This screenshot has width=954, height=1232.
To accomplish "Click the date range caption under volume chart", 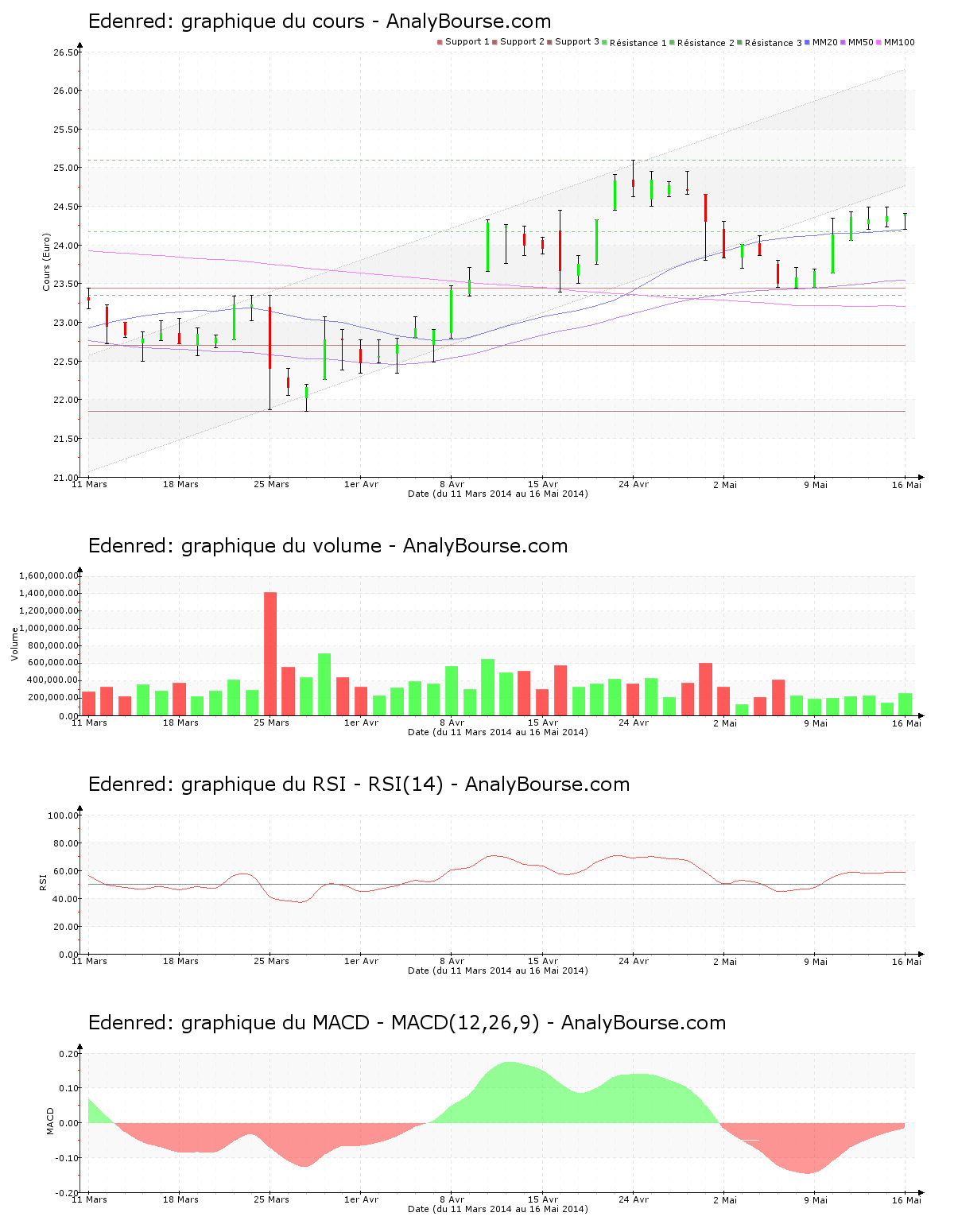I will tap(498, 732).
